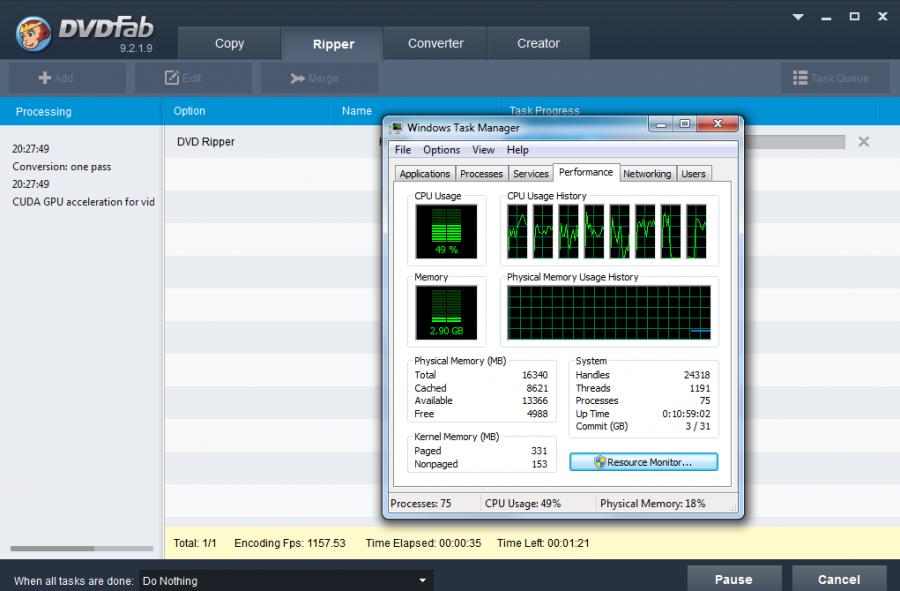The image size is (900, 591).
Task: Click the Add button with plus icon
Action: 67,78
